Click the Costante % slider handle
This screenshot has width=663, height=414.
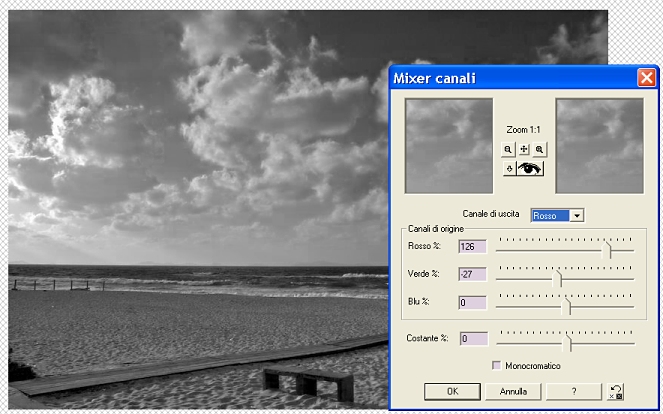[x=568, y=343]
